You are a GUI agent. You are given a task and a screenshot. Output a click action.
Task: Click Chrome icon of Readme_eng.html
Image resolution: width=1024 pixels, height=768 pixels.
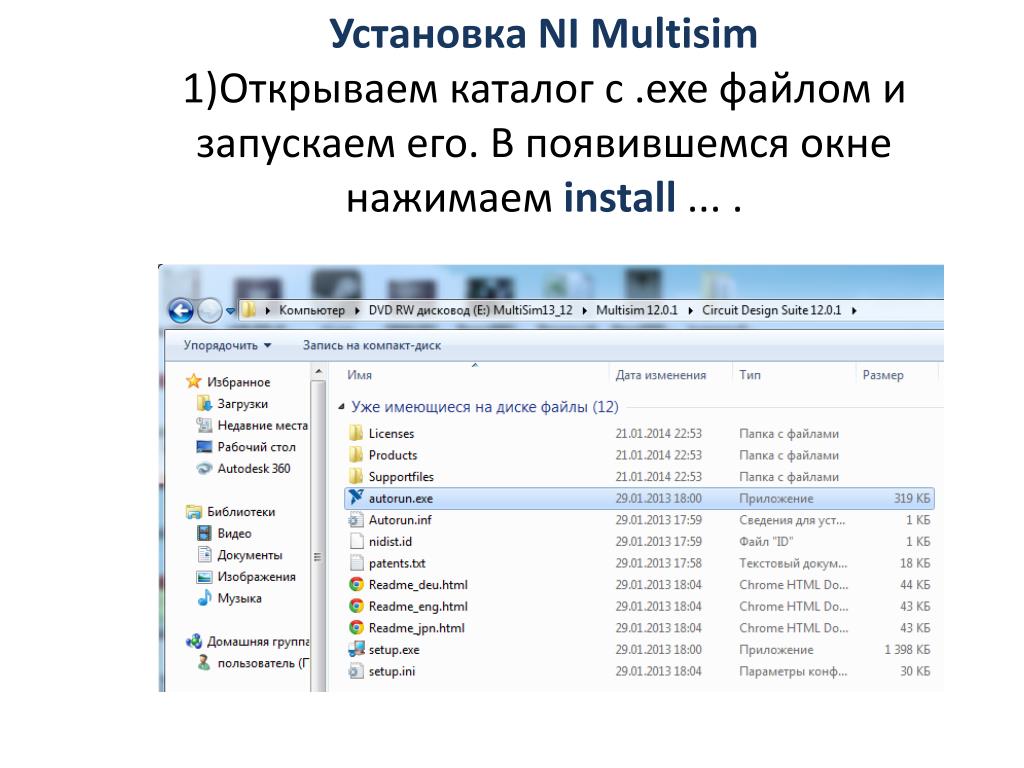356,606
